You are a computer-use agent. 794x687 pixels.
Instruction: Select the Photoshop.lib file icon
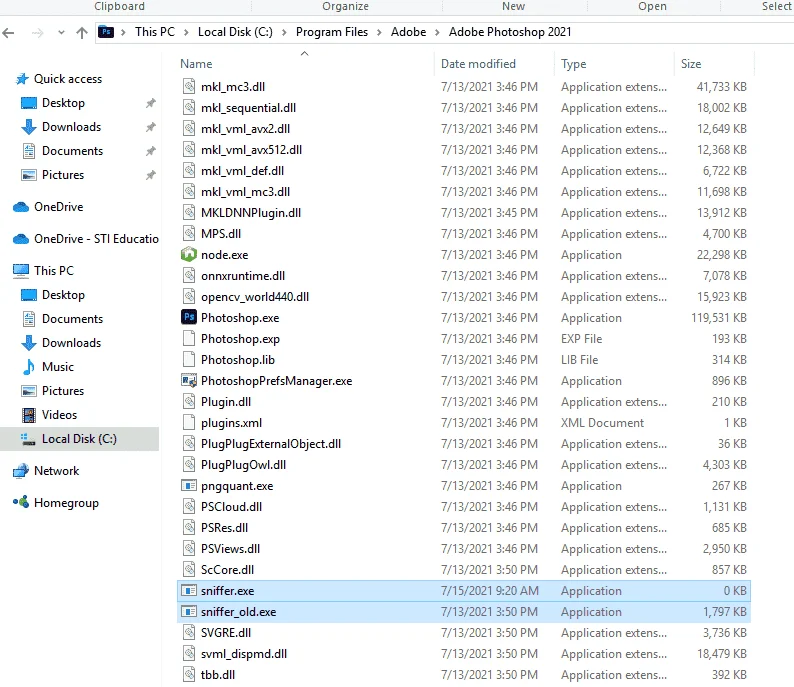pos(188,360)
